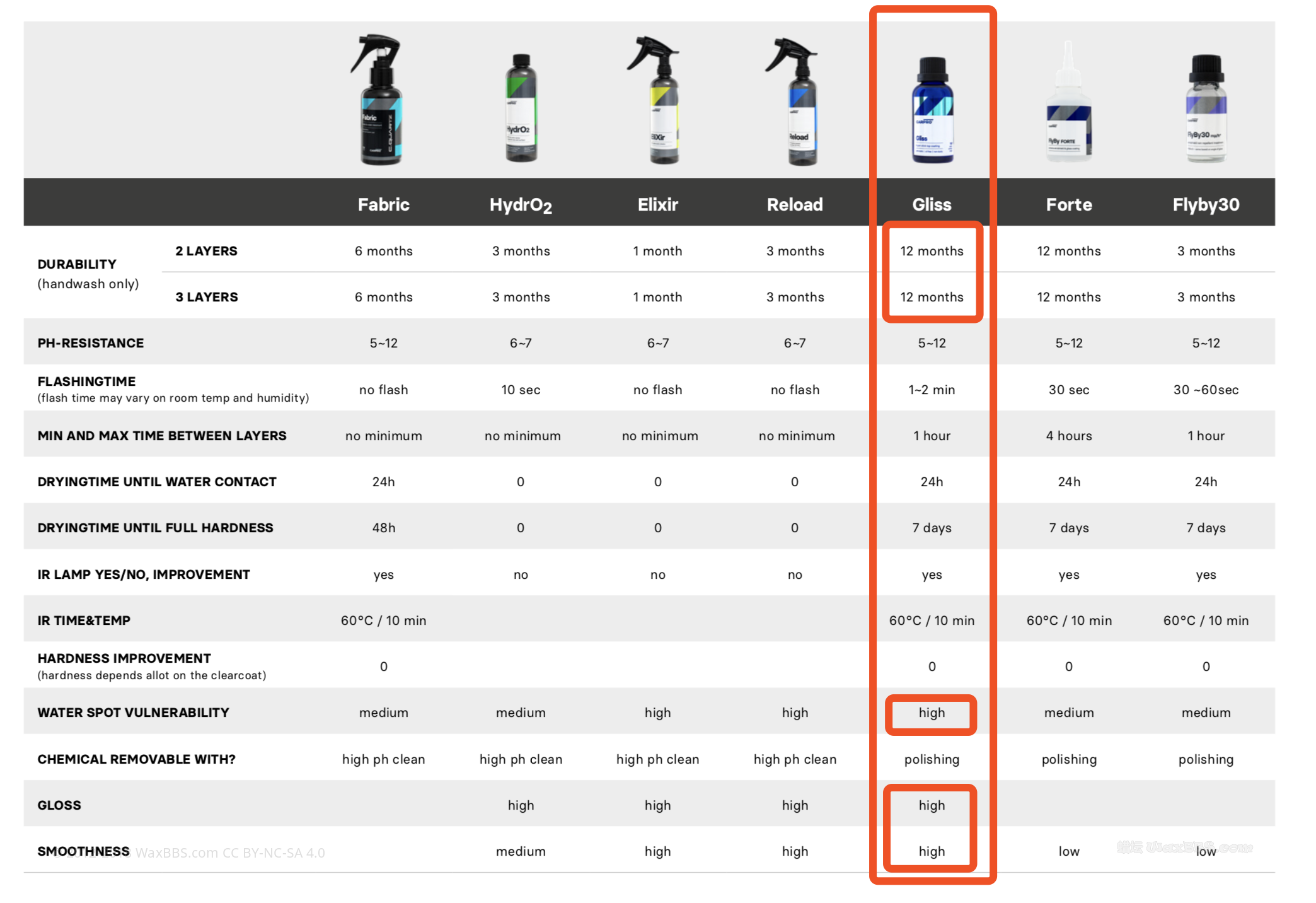Click the Fabric column header
Image resolution: width=1316 pixels, height=903 pixels.
pos(383,204)
